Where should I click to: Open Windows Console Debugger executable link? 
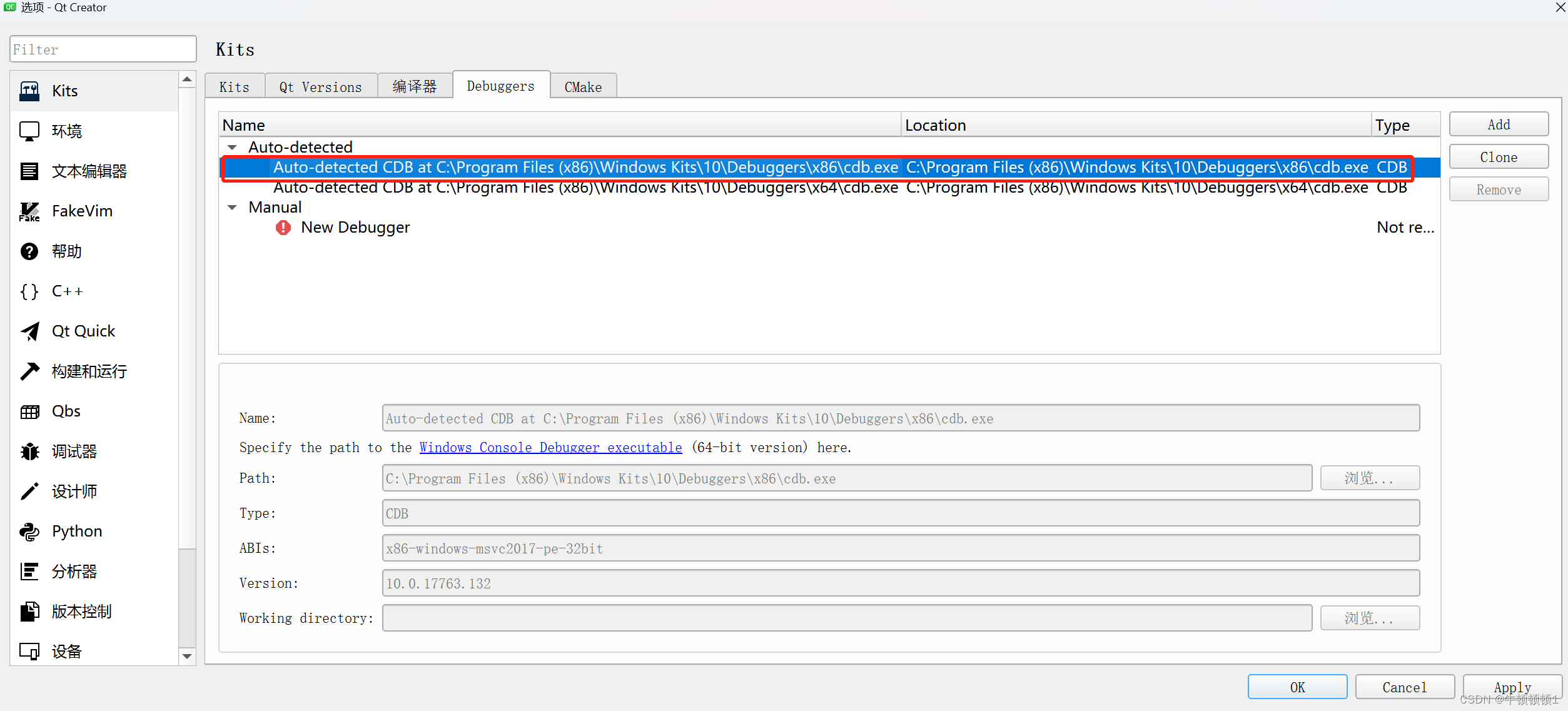[550, 448]
